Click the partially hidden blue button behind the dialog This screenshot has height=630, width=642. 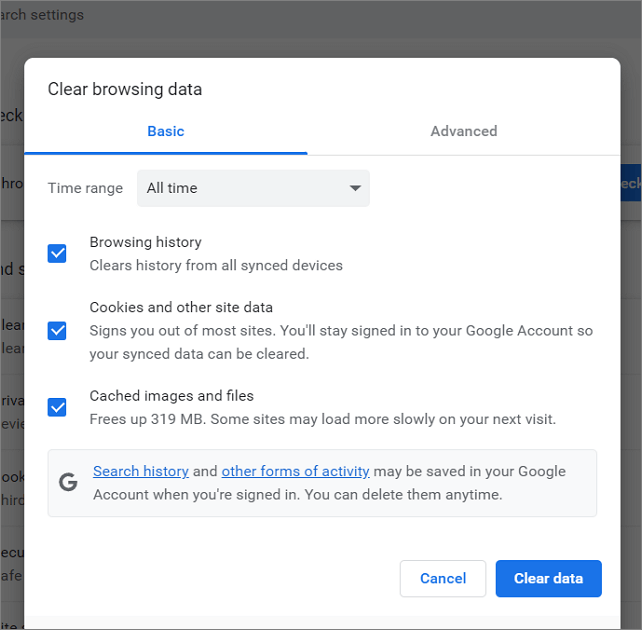[x=631, y=184]
